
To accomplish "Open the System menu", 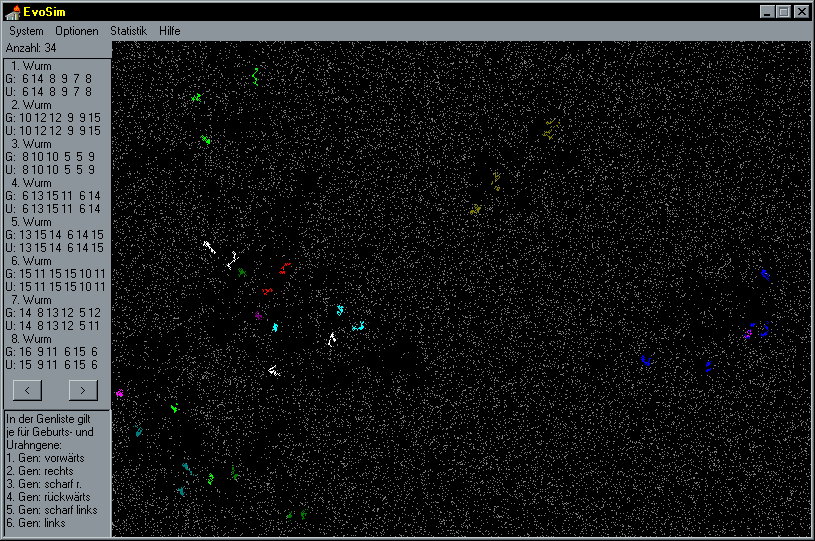I will point(26,31).
